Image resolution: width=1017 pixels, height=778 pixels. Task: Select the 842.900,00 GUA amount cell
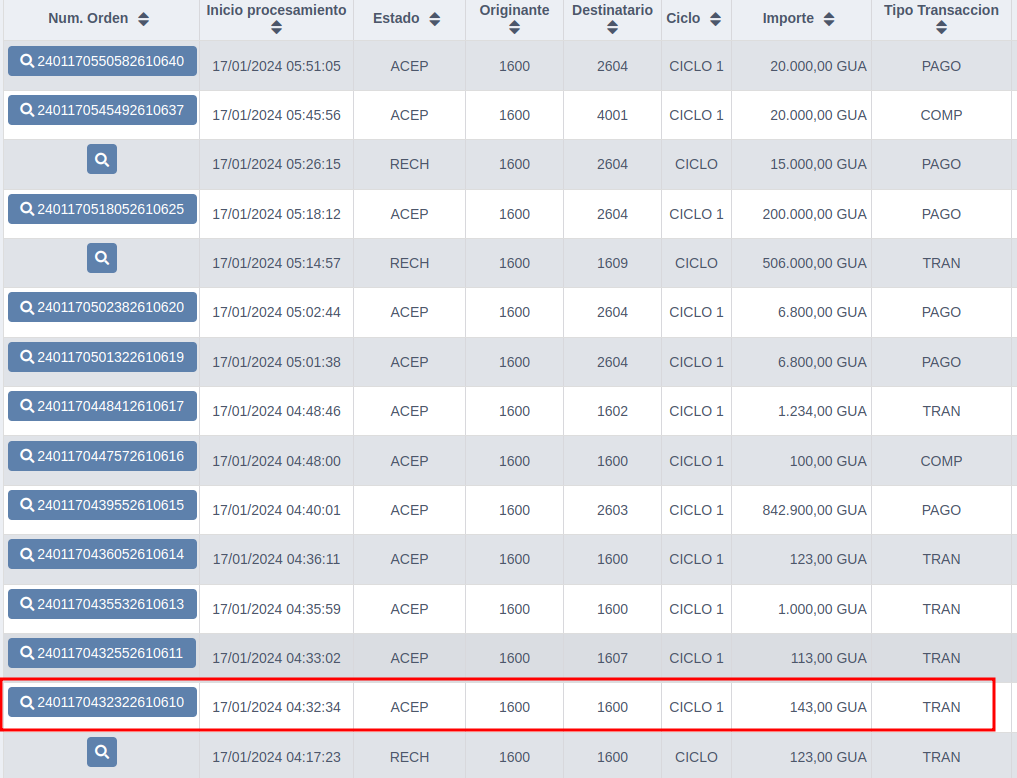coord(802,510)
